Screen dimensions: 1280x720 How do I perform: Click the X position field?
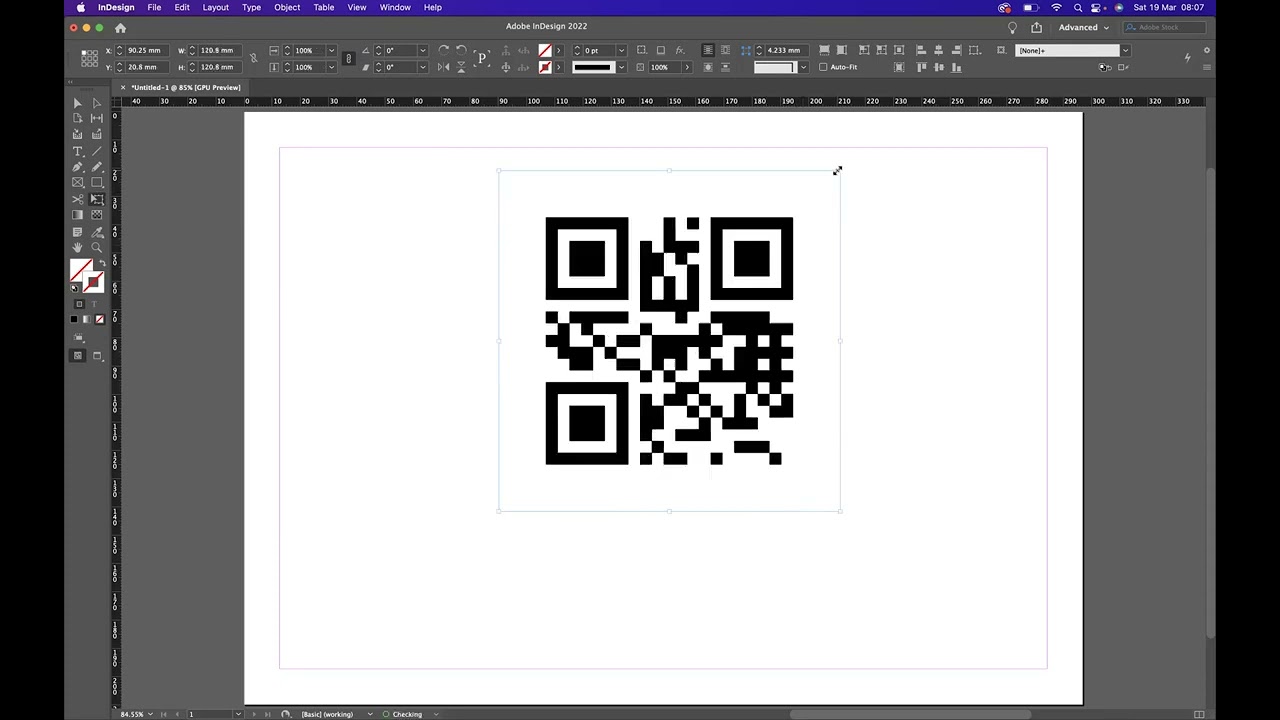pyautogui.click(x=146, y=50)
